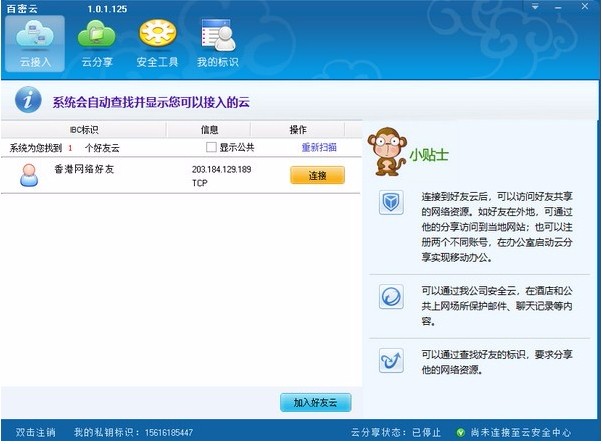Click the swirl icon beside 安全云 tip
603x444 pixels.
391,296
